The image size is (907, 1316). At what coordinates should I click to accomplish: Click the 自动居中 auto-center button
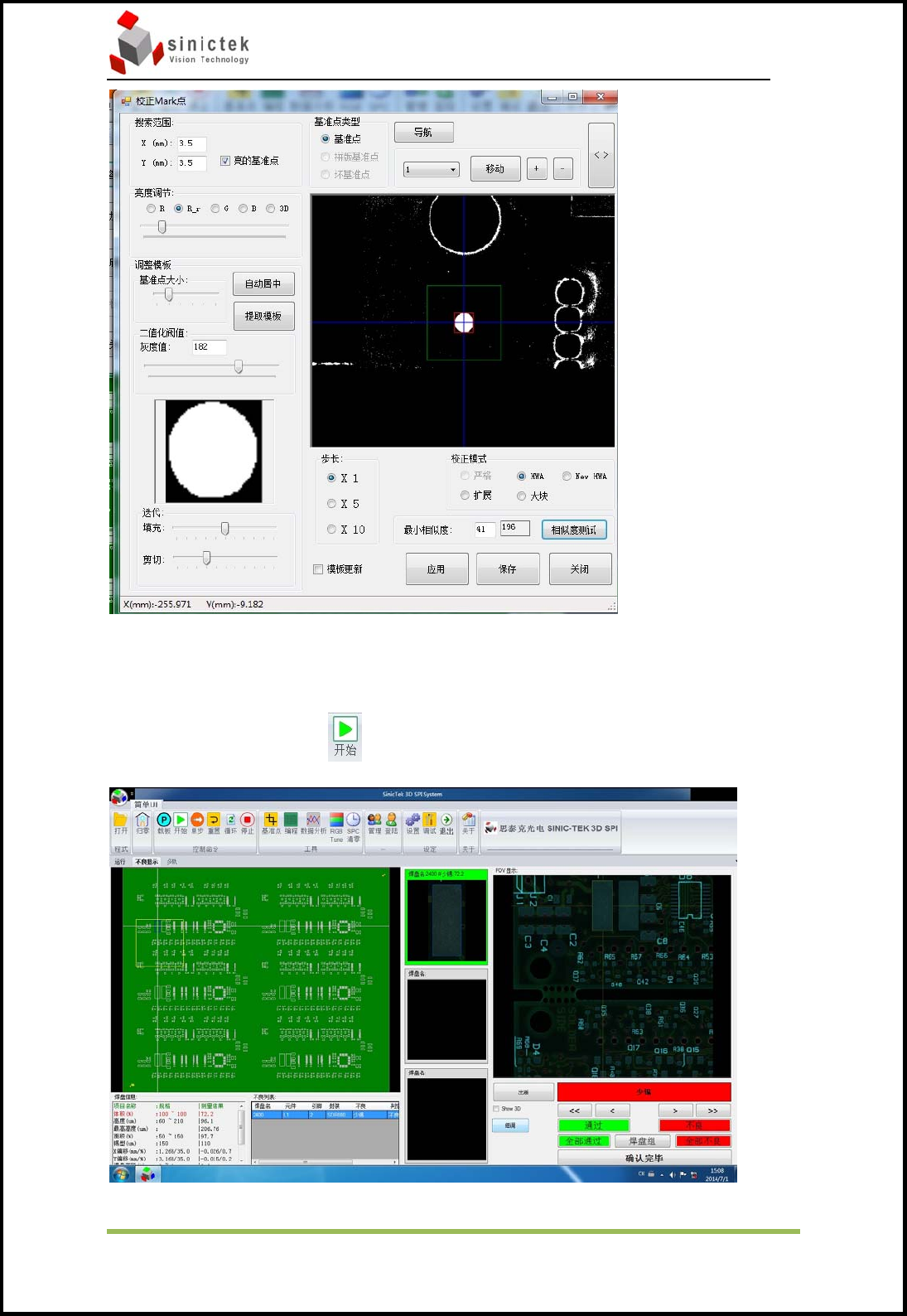point(263,284)
